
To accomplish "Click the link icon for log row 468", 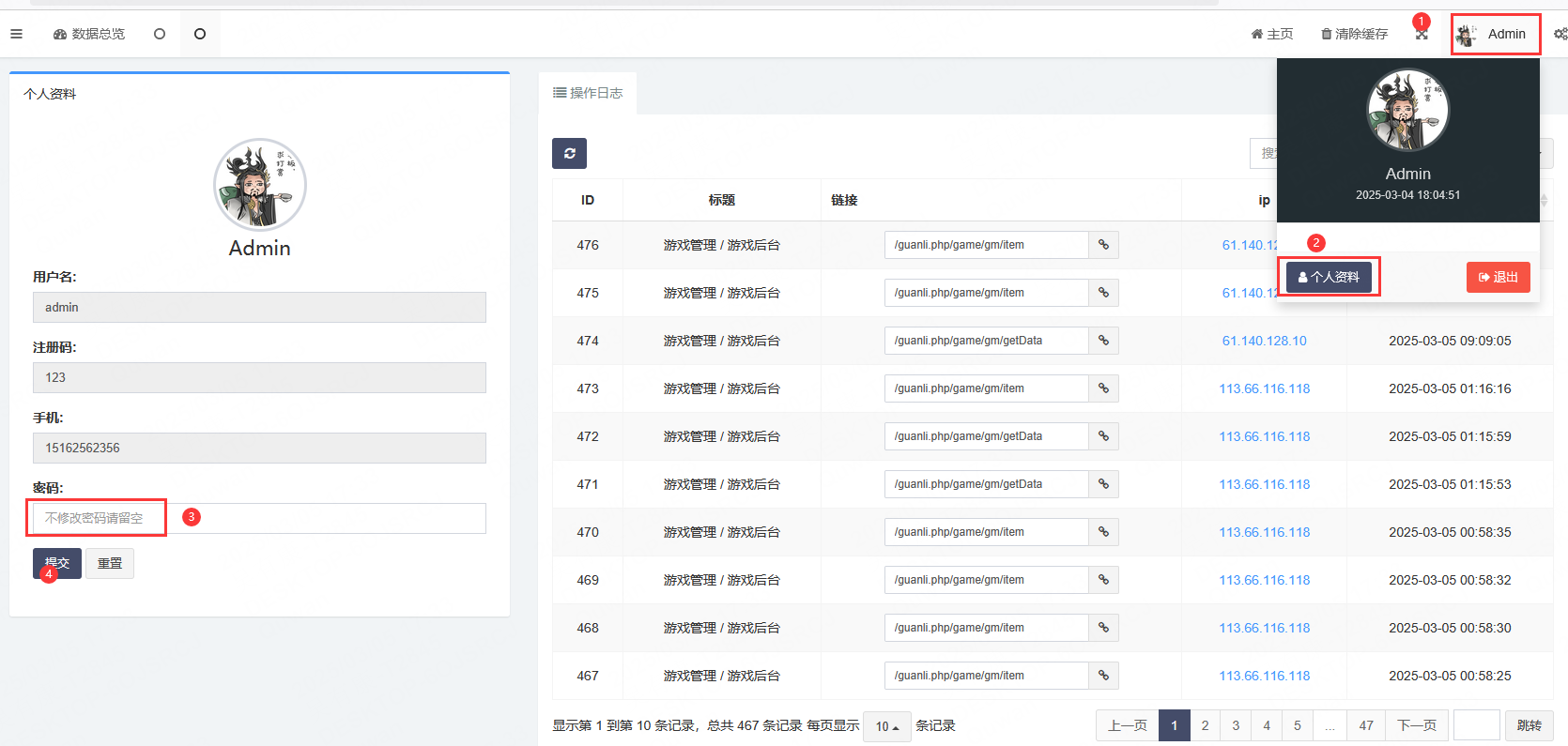I will (1103, 628).
